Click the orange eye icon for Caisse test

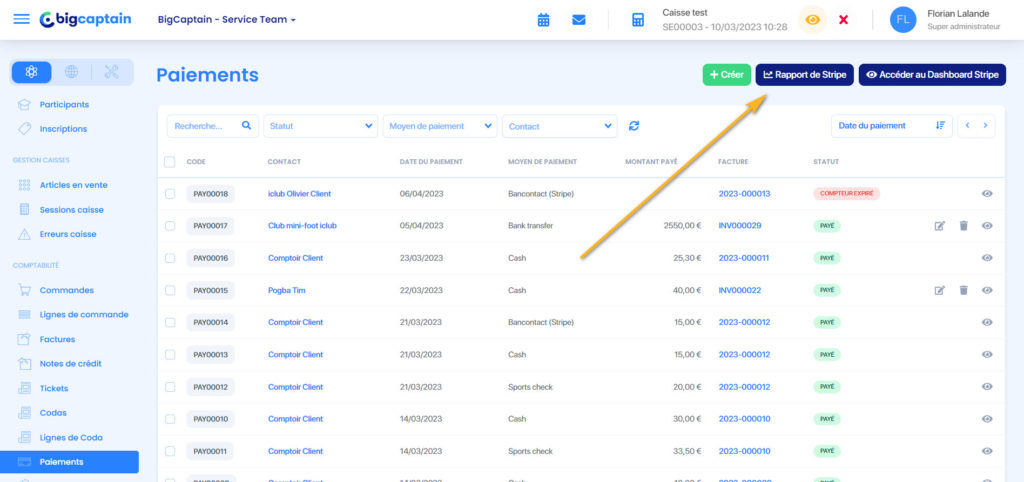pyautogui.click(x=812, y=20)
